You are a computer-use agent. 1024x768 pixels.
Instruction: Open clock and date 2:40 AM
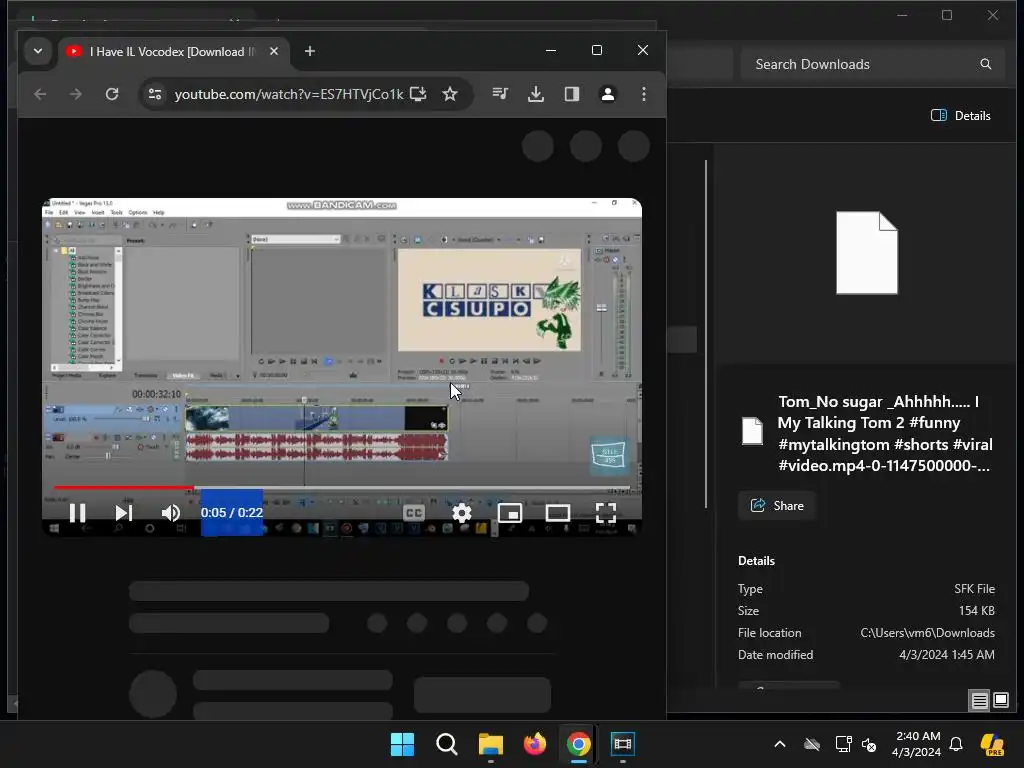[x=918, y=744]
